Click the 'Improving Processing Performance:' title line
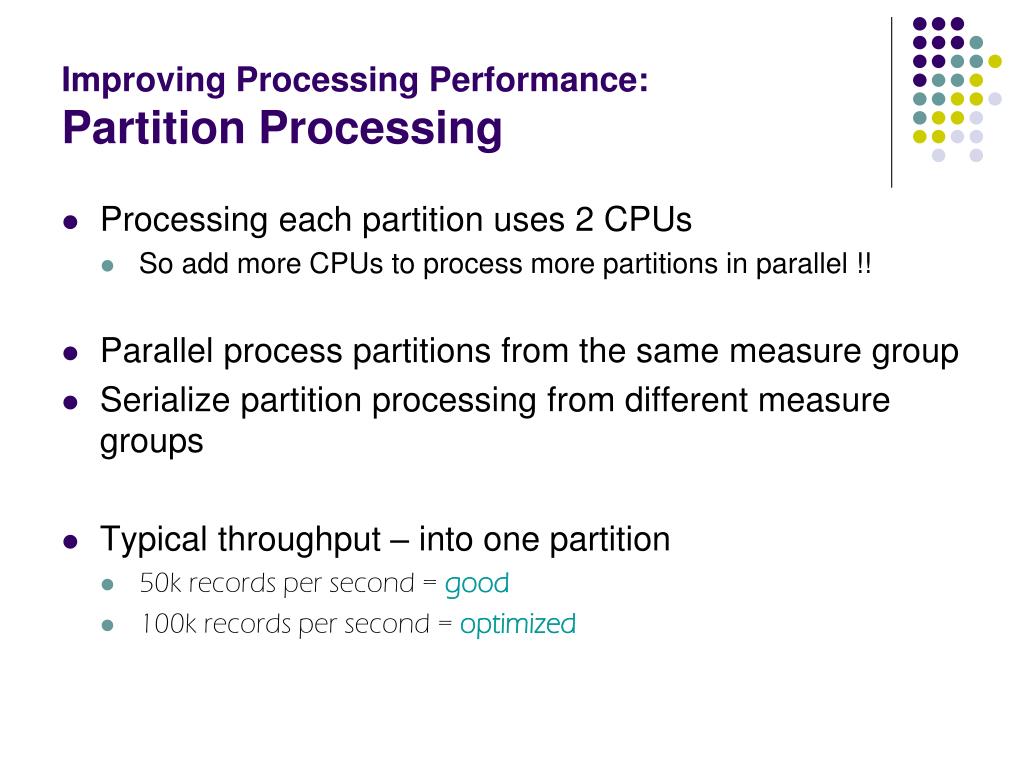The height and width of the screenshot is (768, 1024). click(355, 81)
